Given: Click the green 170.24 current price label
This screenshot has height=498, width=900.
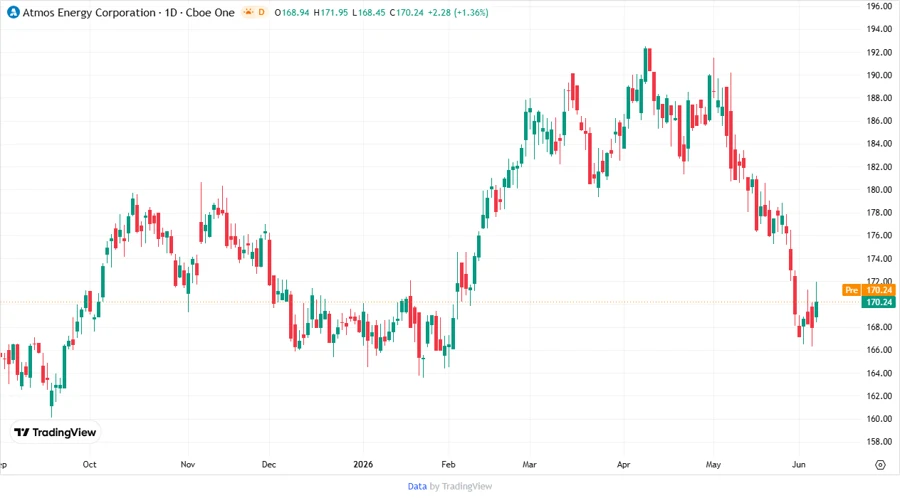Looking at the screenshot, I should click(x=879, y=302).
